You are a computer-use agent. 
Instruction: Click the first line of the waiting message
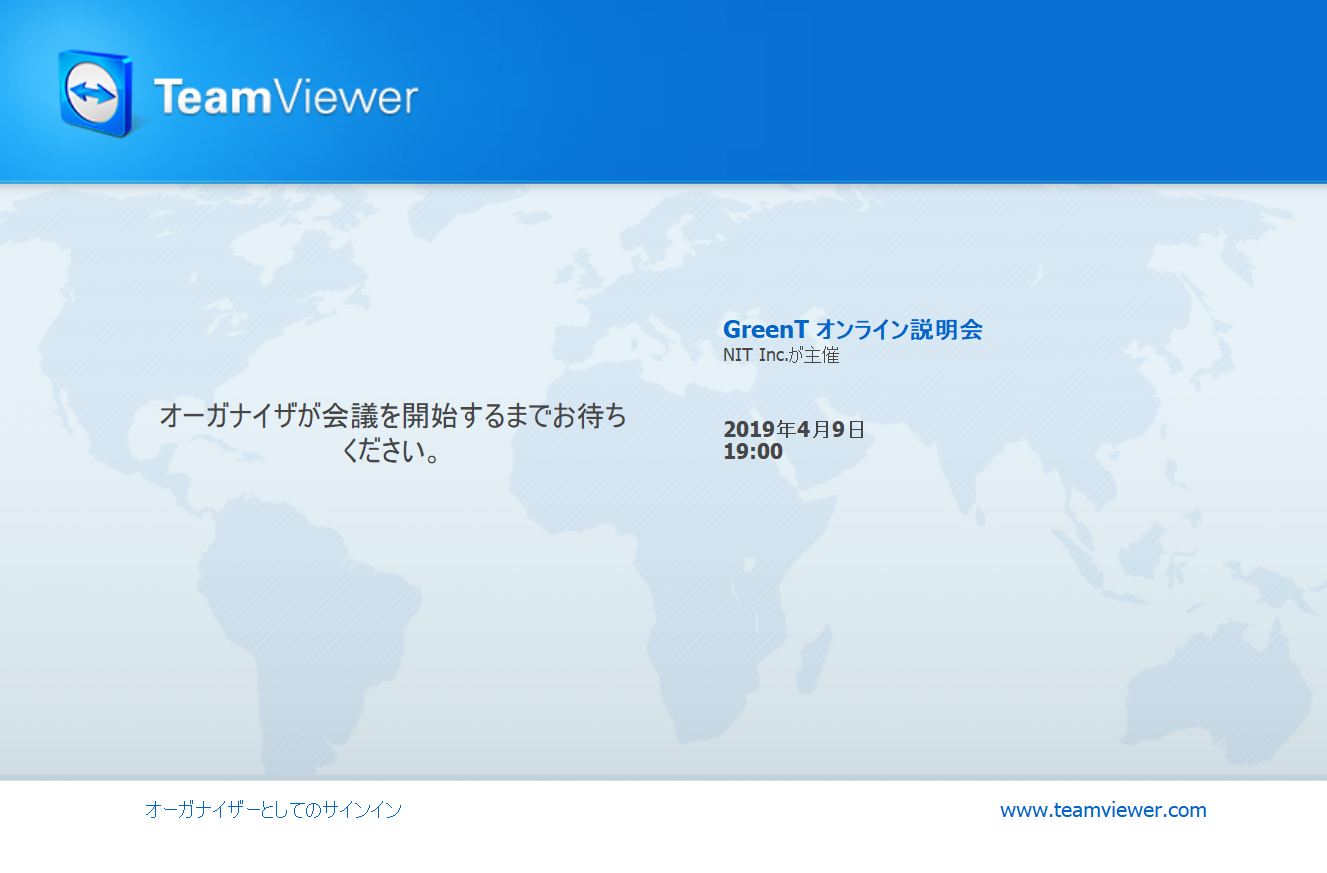(x=393, y=416)
